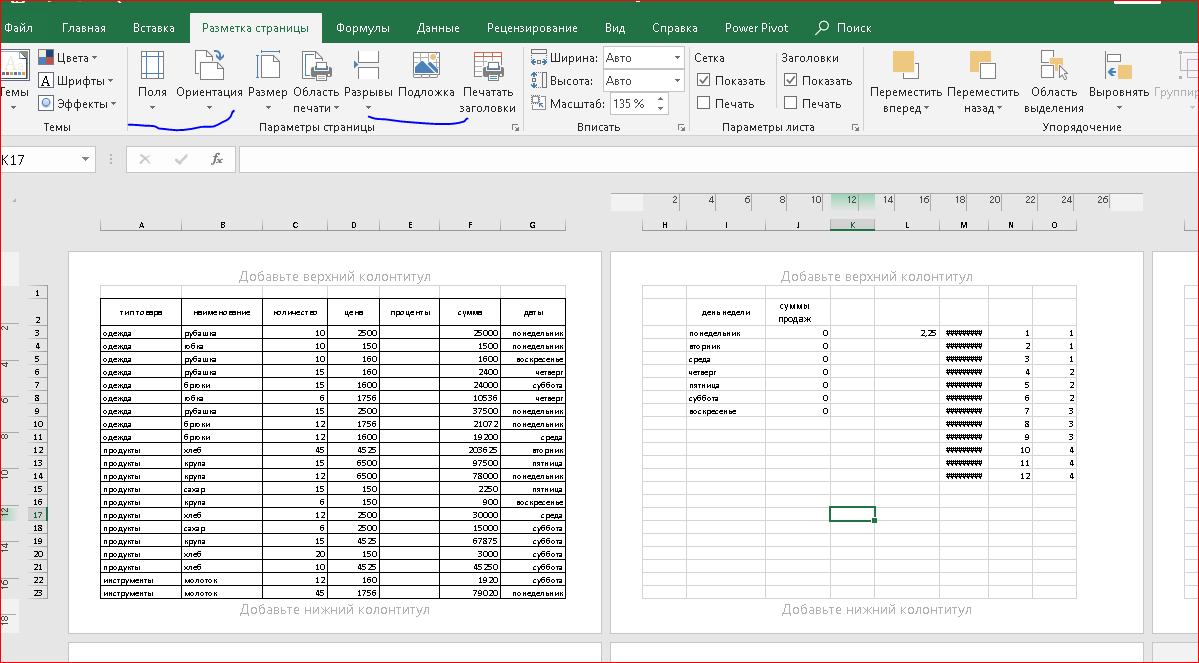Click Добавьте верхний колонтитул on first page

[334, 276]
